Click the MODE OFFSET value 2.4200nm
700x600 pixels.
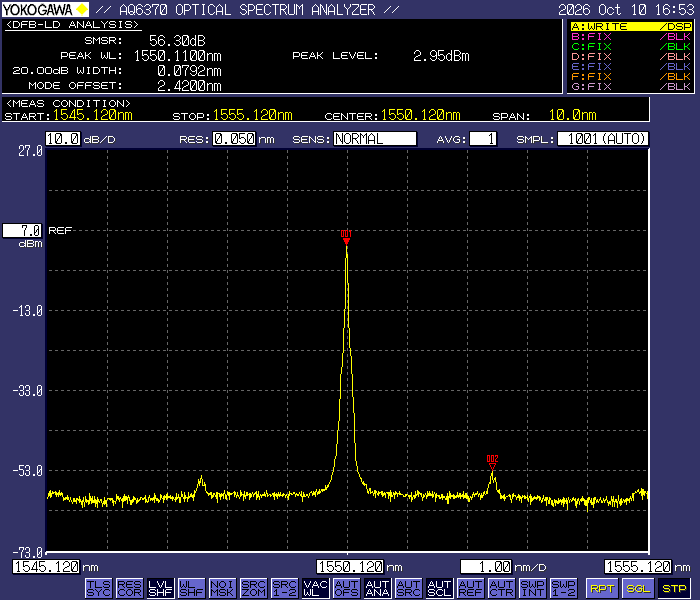click(x=189, y=86)
